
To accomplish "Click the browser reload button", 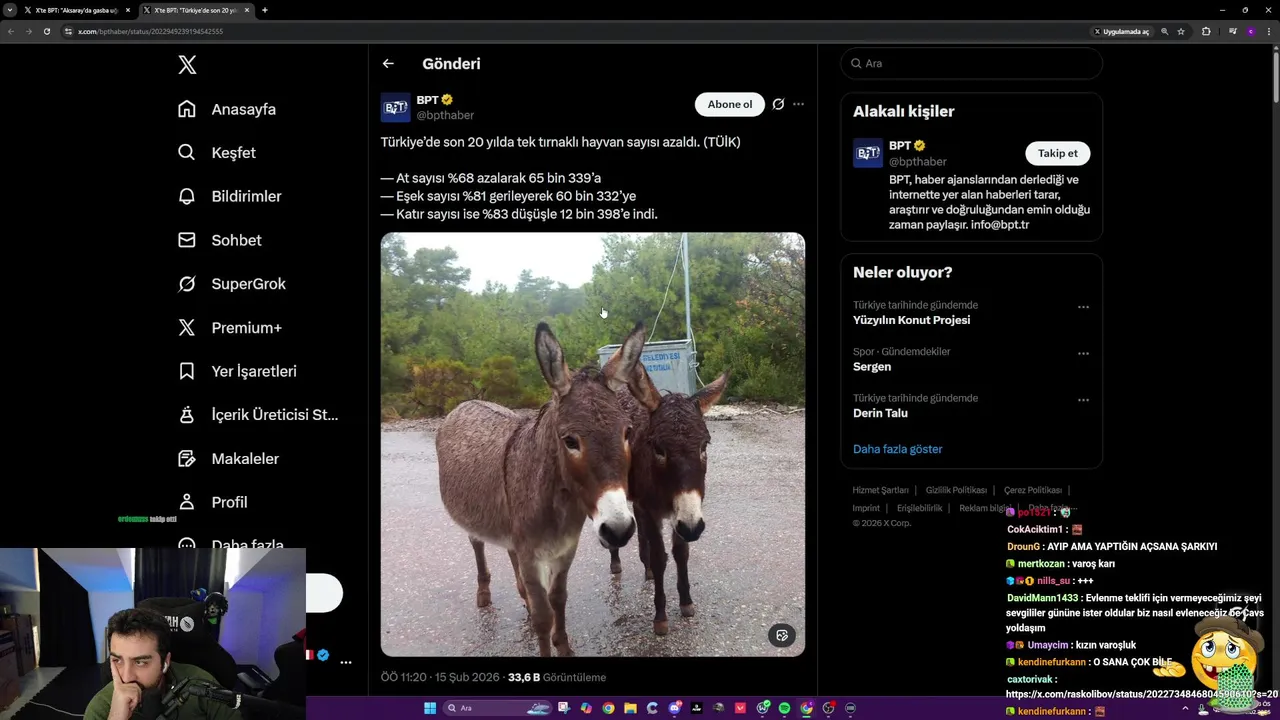I will (x=46, y=31).
